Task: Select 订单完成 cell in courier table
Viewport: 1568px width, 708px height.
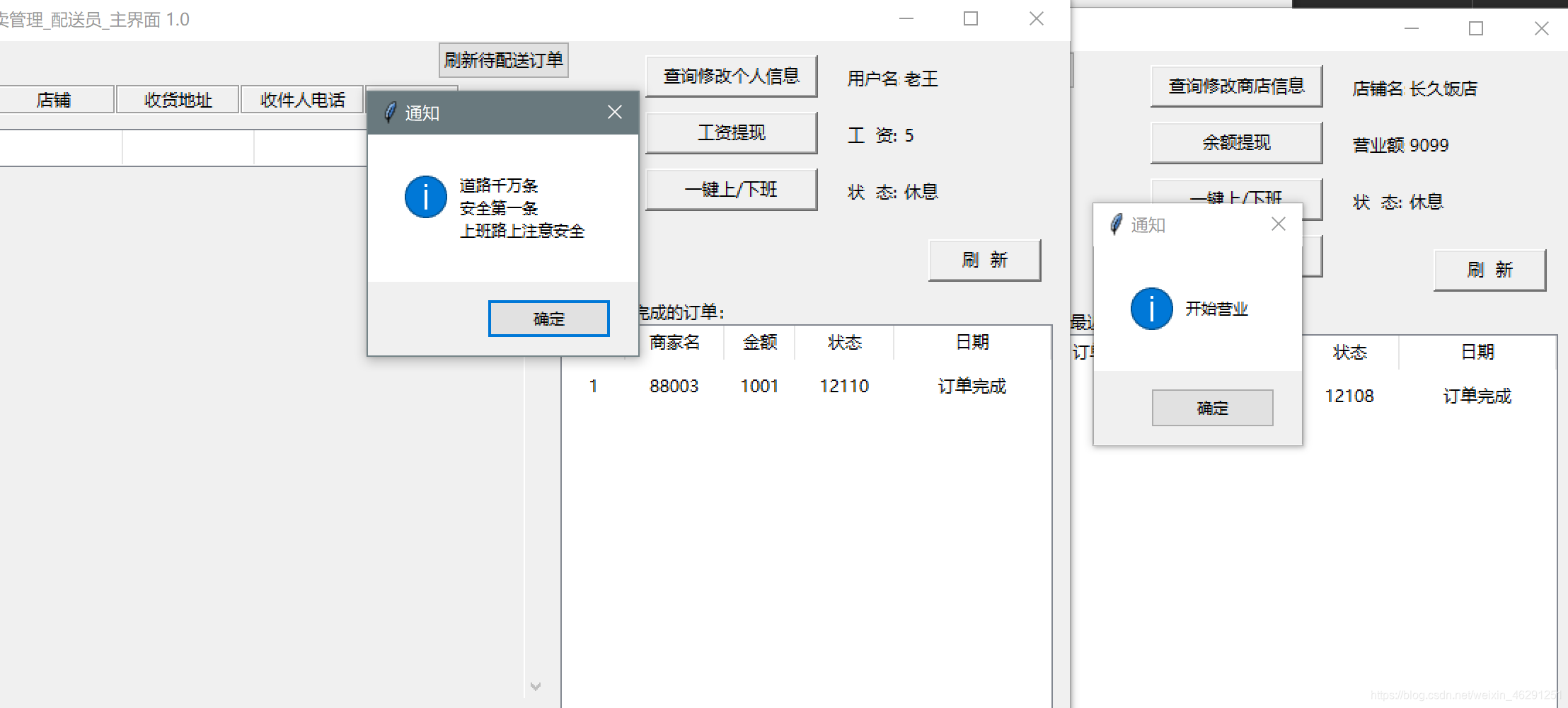Action: 972,386
